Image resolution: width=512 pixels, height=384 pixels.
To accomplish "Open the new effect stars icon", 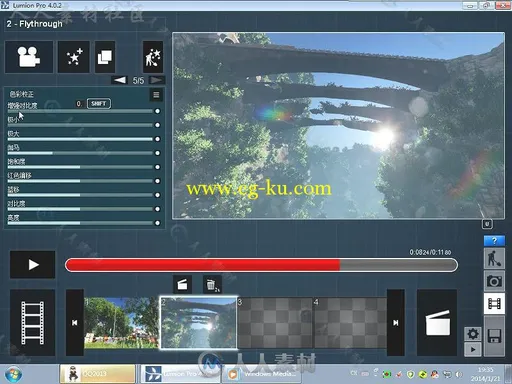I will click(x=74, y=57).
